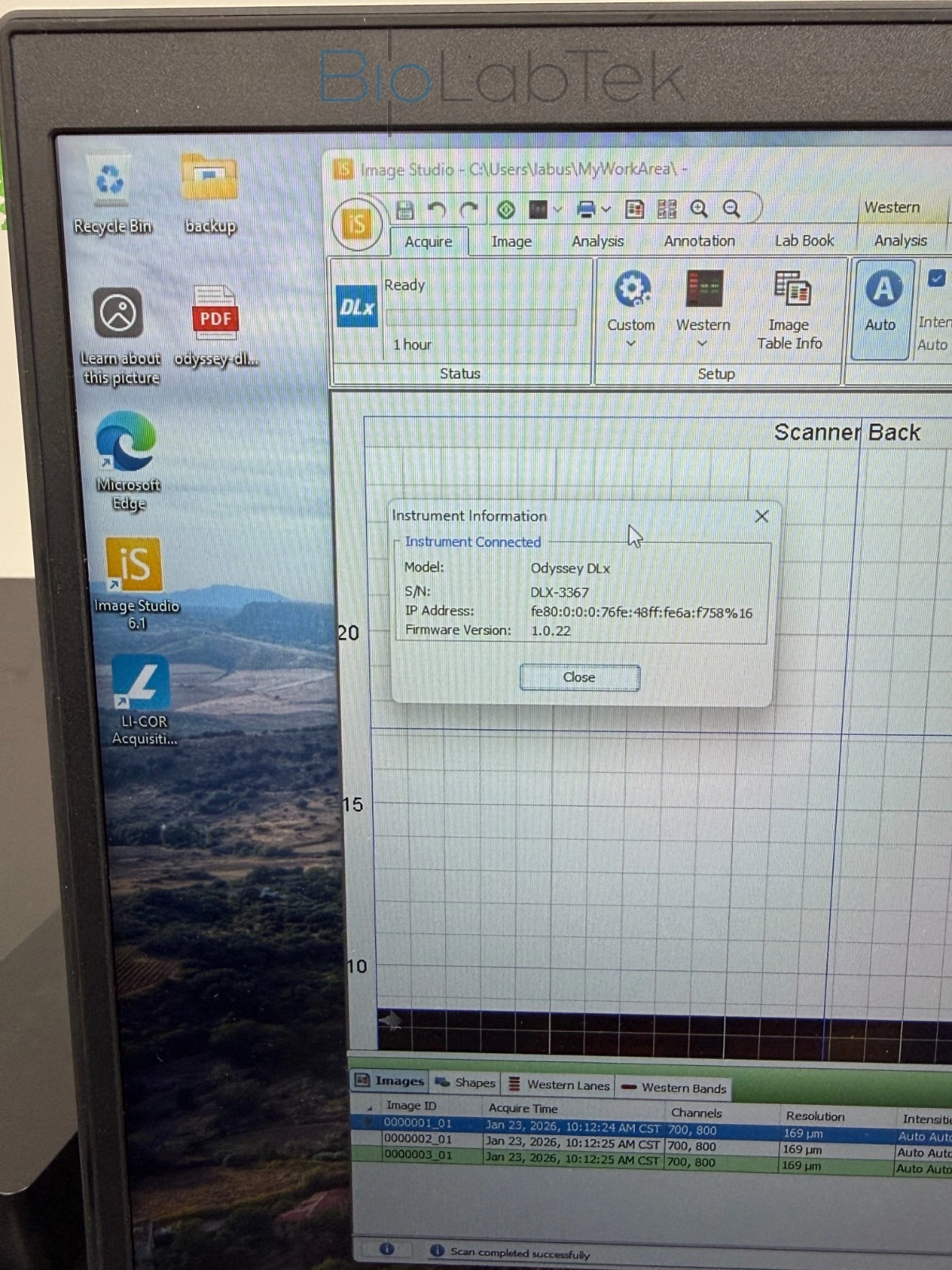
Task: Expand the Western setup dropdown
Action: (x=702, y=344)
